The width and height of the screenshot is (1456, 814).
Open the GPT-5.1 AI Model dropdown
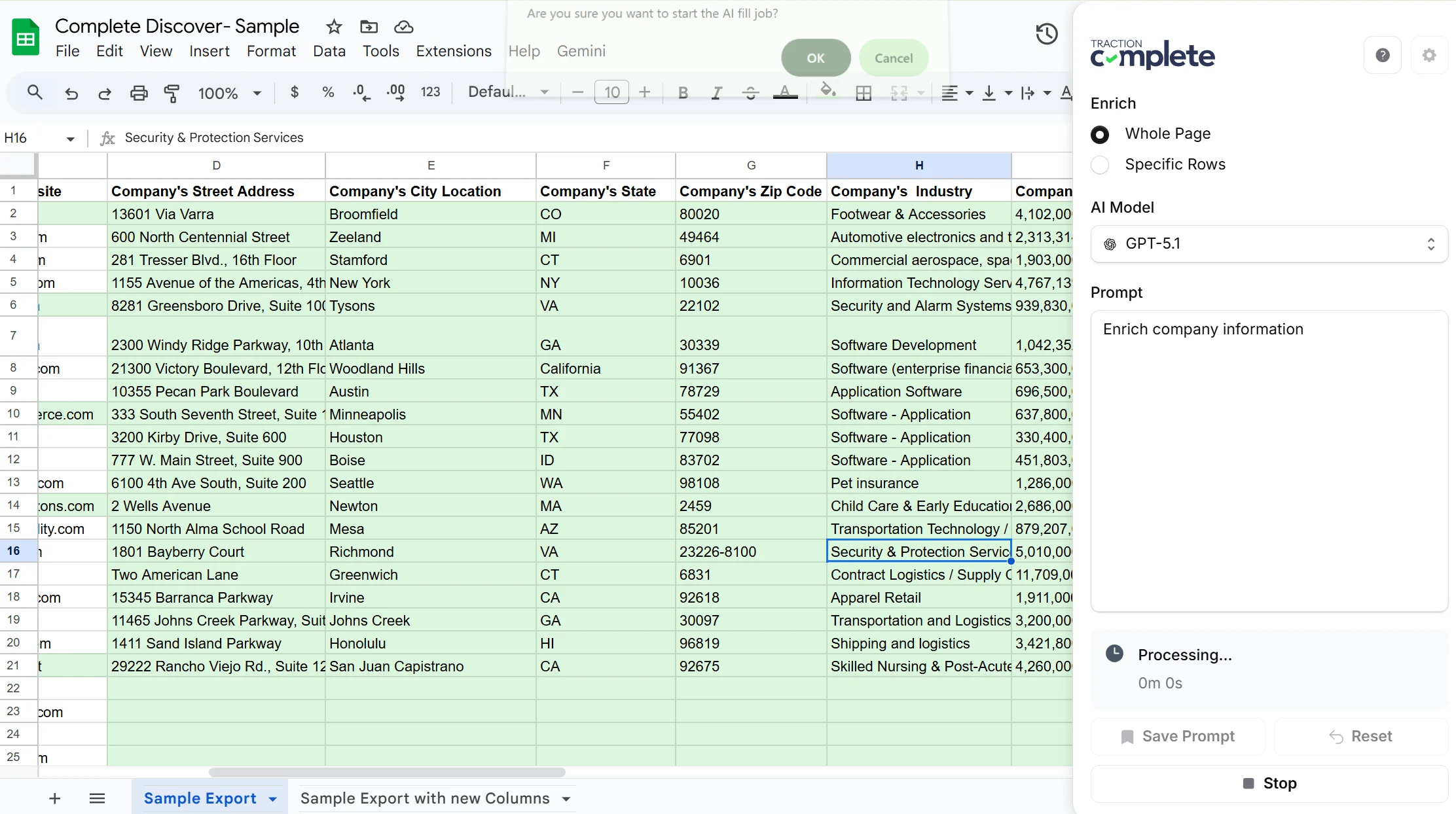click(x=1269, y=244)
